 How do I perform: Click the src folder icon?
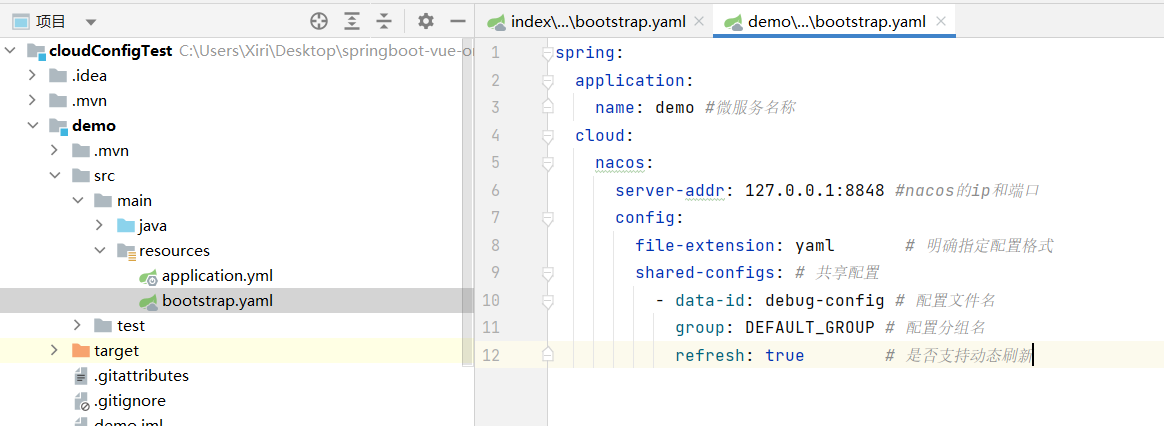pos(80,176)
